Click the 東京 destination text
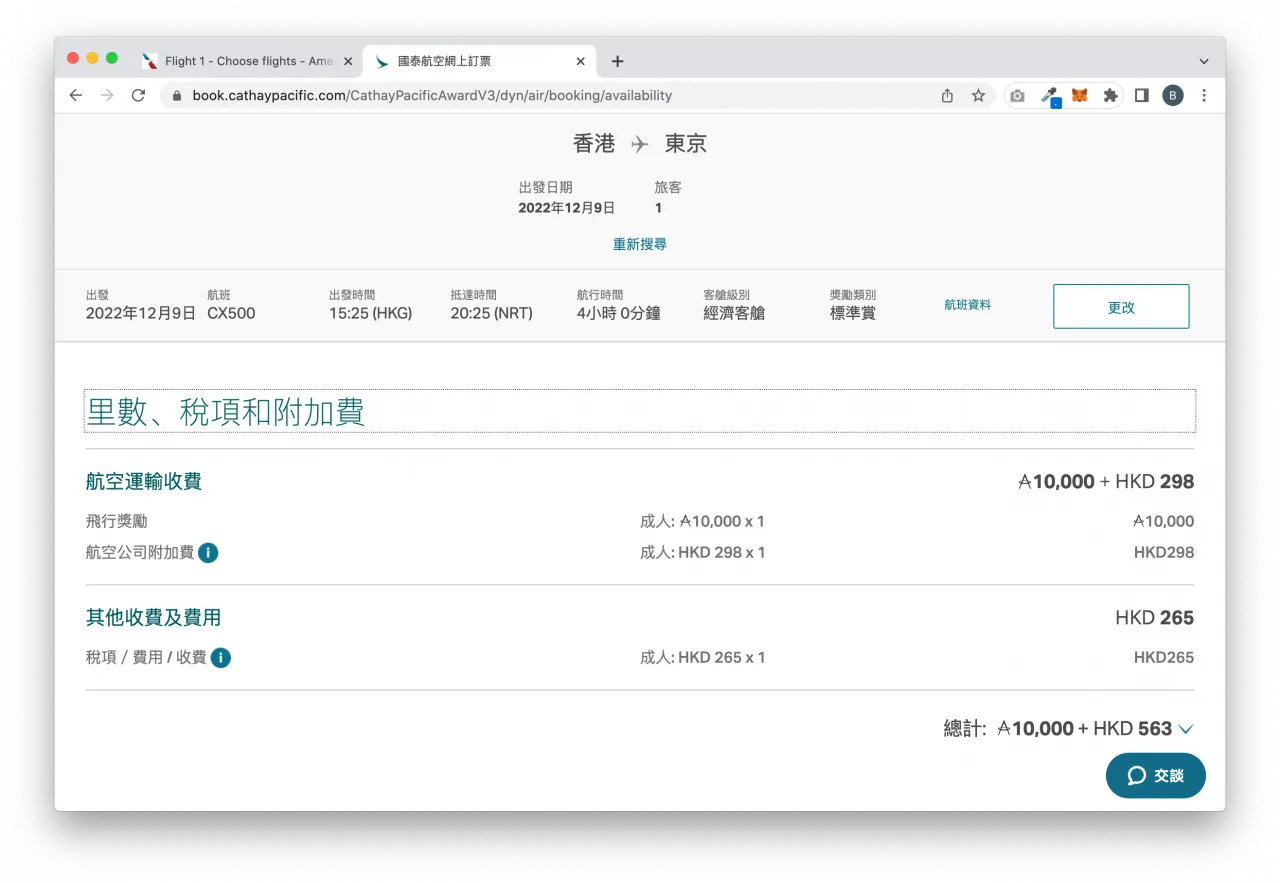 tap(686, 144)
